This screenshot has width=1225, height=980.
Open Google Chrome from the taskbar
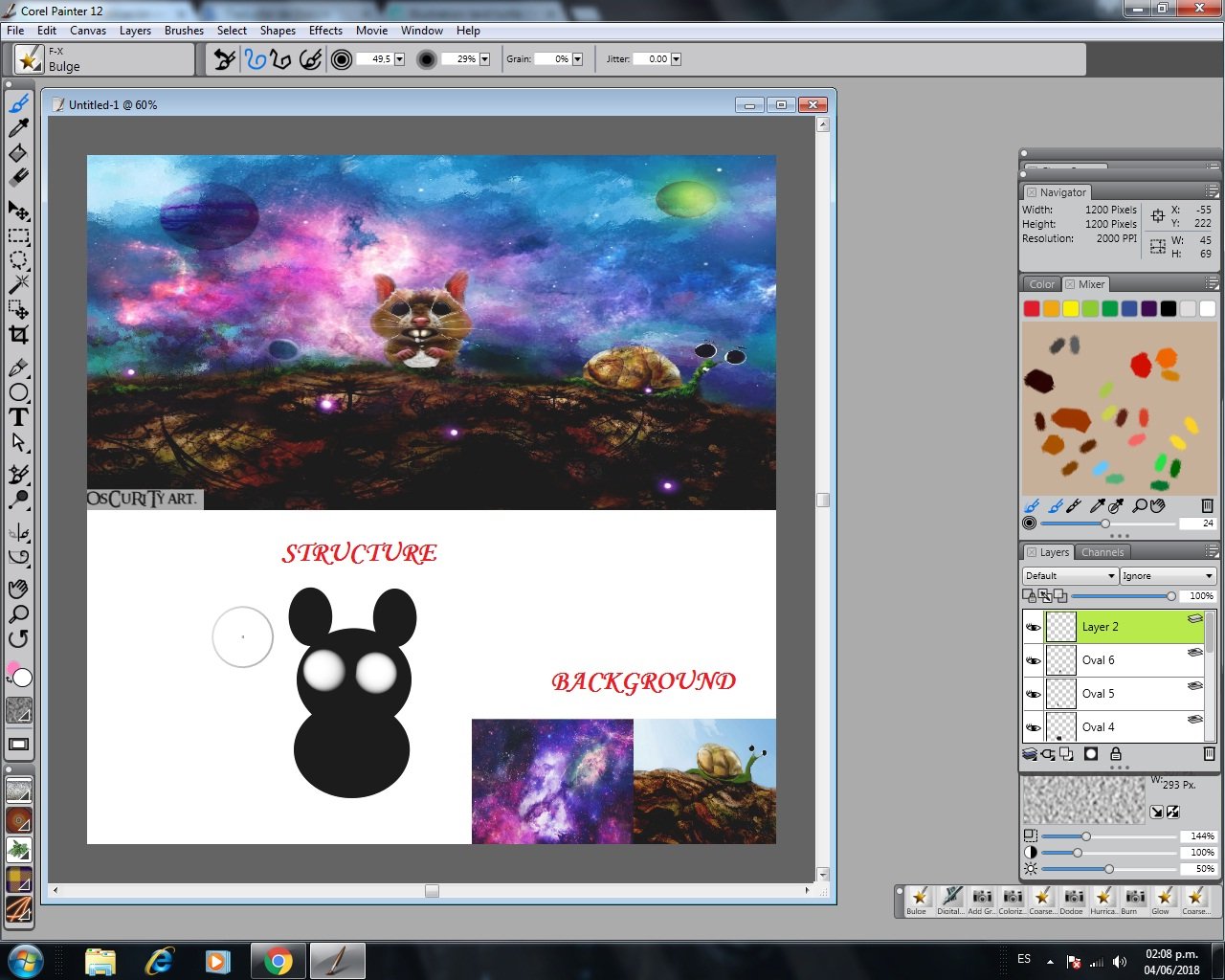pyautogui.click(x=278, y=961)
